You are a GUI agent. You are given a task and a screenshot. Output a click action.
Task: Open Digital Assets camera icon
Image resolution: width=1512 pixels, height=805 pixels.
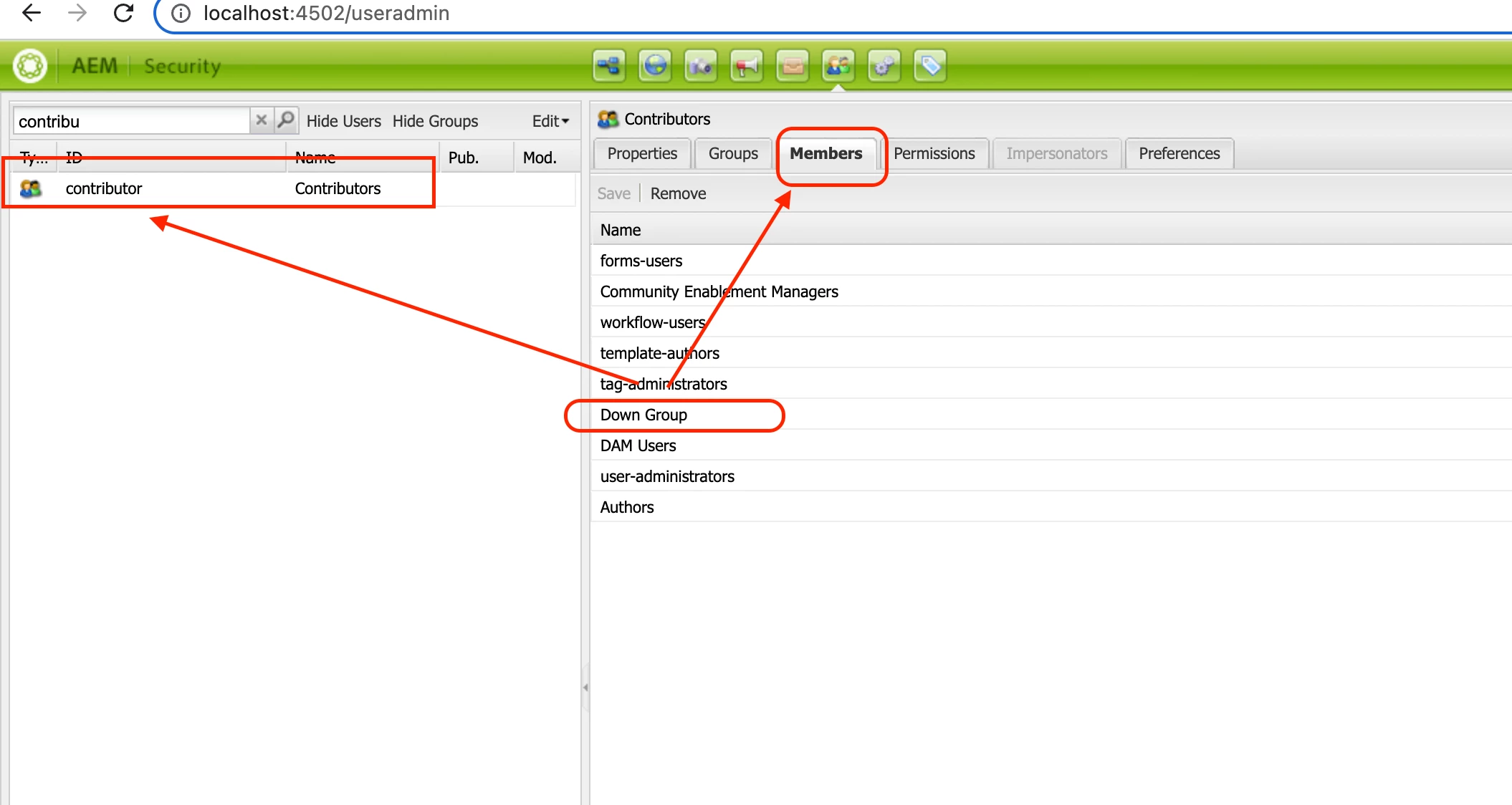point(701,67)
